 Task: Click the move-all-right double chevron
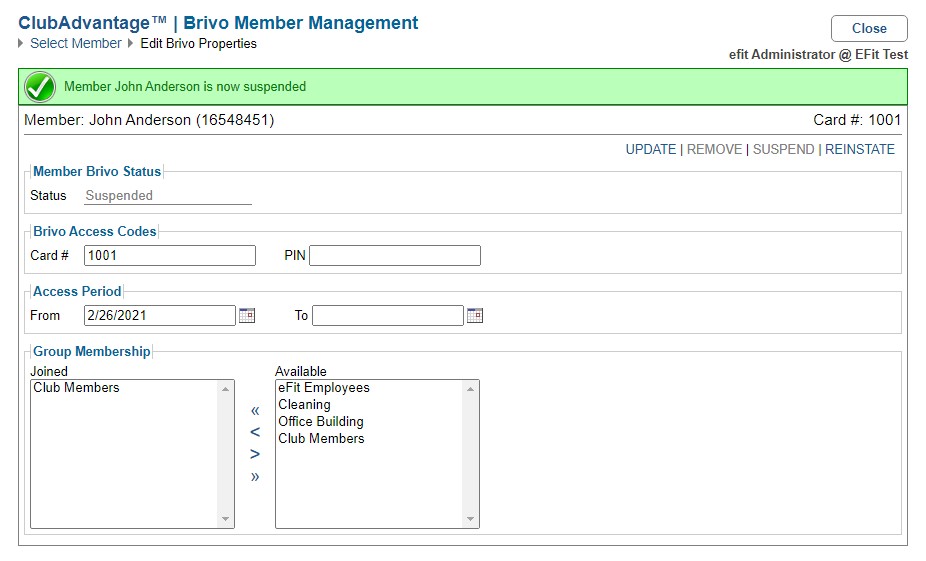[255, 477]
